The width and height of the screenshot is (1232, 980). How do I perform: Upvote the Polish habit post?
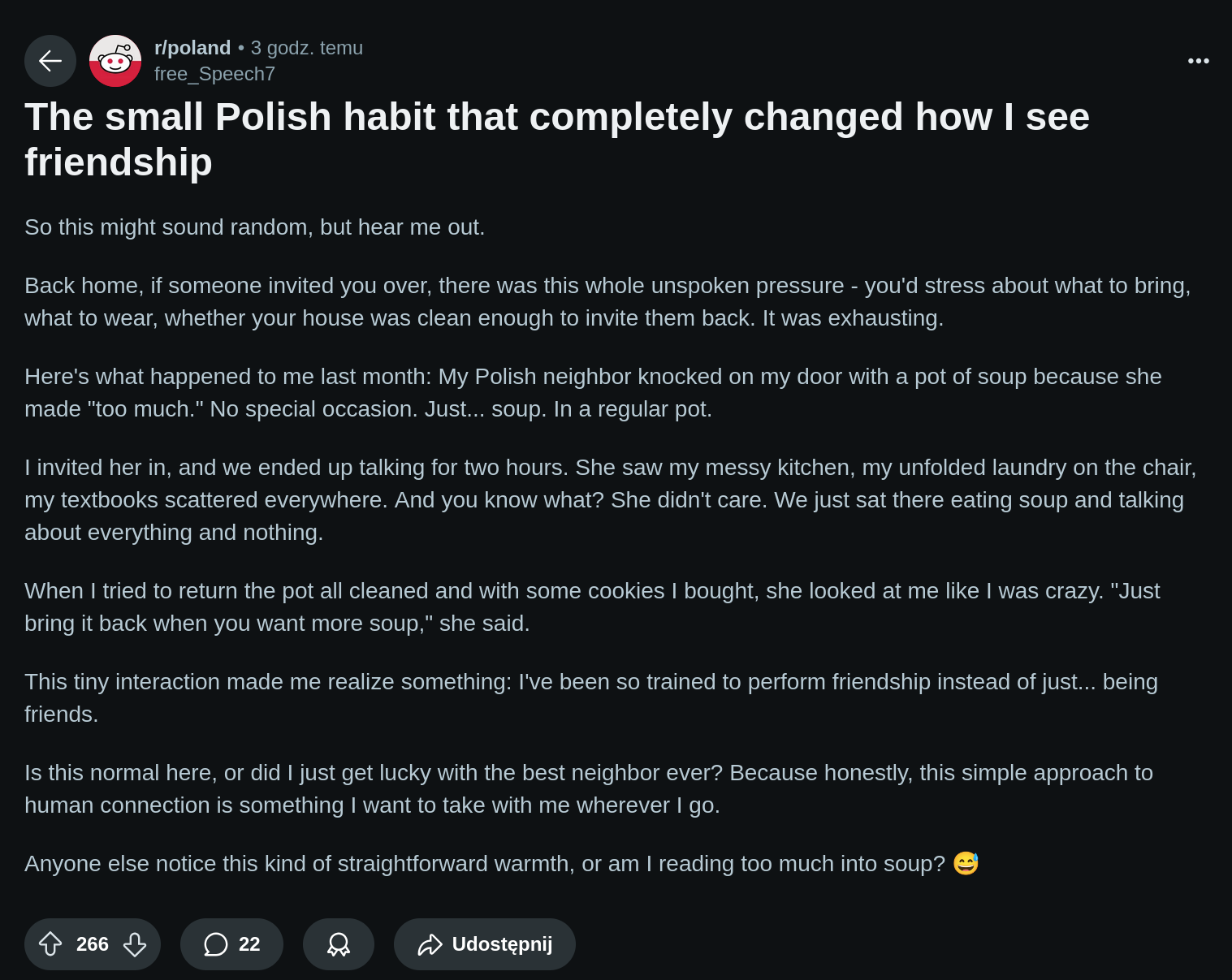(x=50, y=944)
